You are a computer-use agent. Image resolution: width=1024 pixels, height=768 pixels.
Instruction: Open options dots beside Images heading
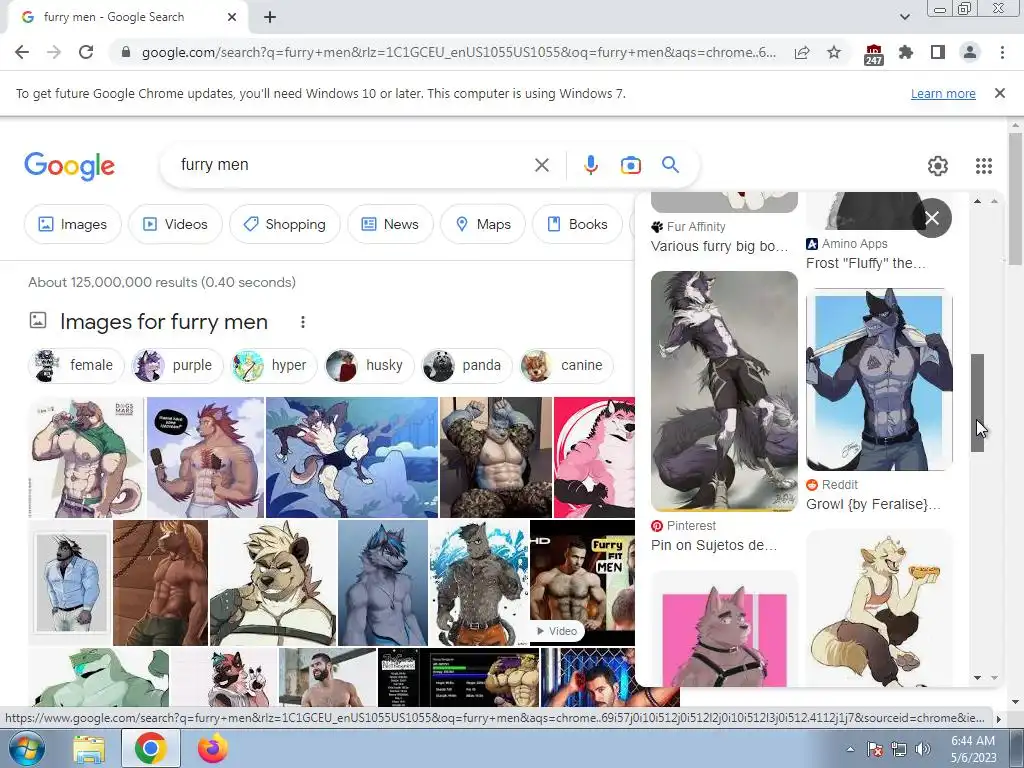302,322
